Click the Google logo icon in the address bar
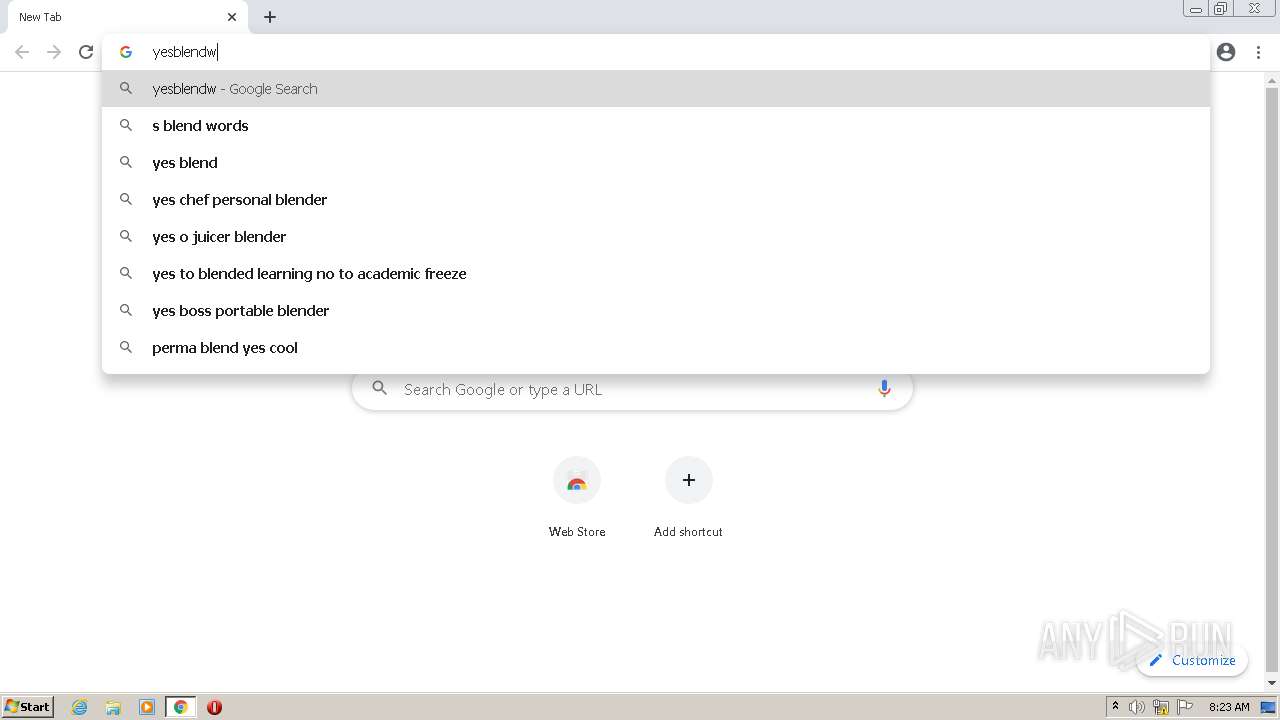1280x720 pixels. [126, 52]
